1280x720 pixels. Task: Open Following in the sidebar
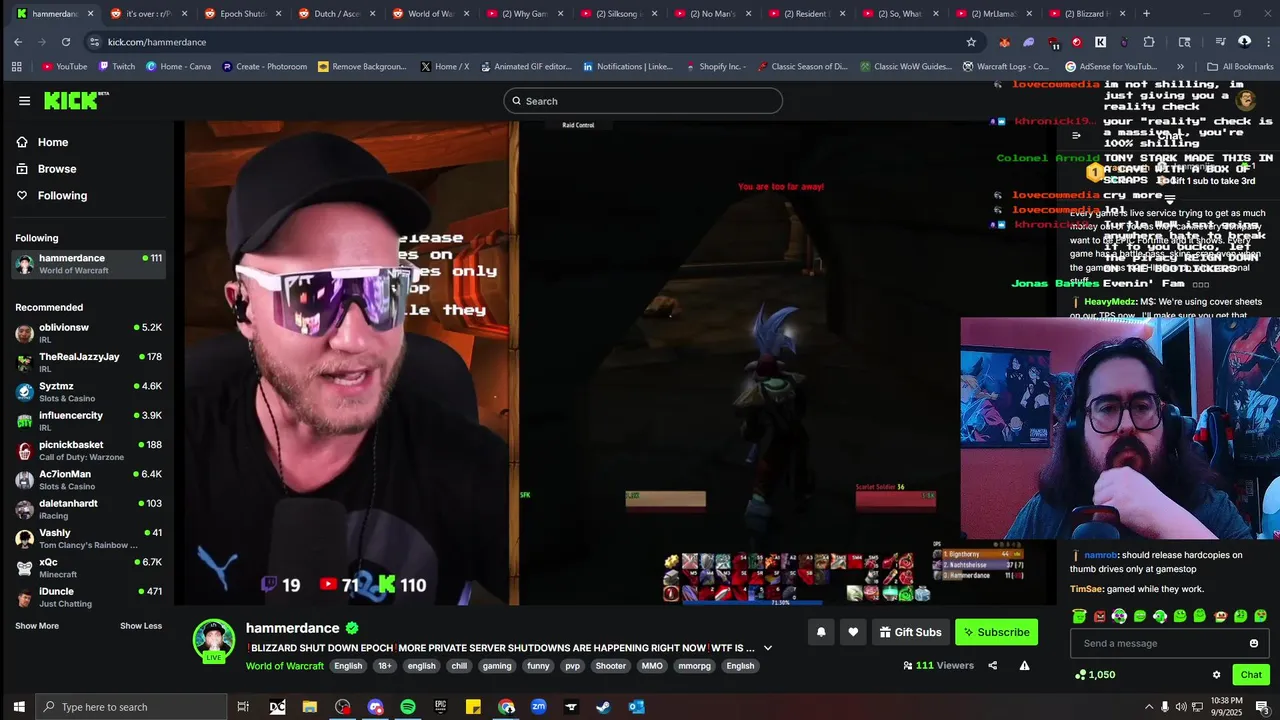61,196
